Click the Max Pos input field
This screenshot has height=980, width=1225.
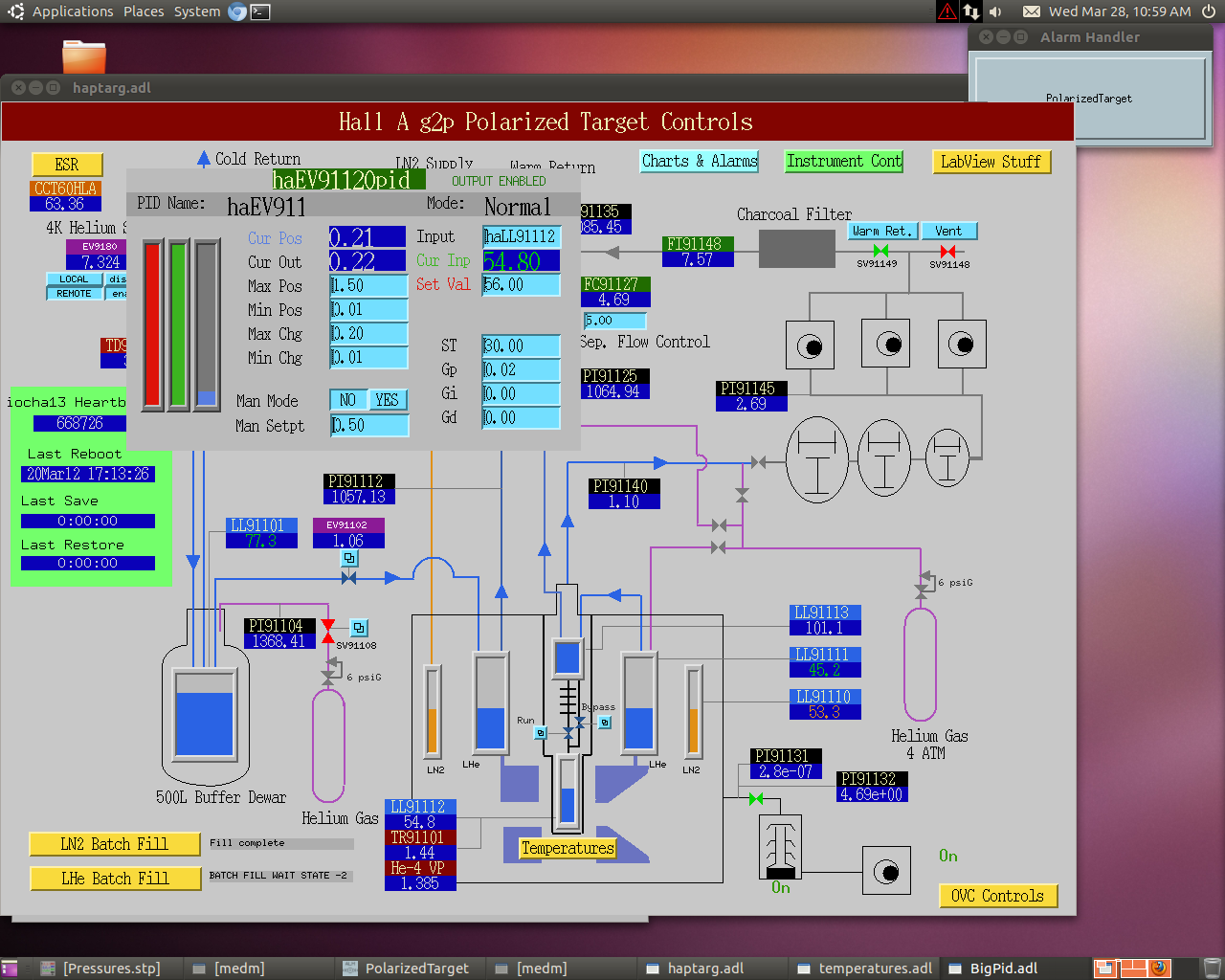click(x=368, y=285)
